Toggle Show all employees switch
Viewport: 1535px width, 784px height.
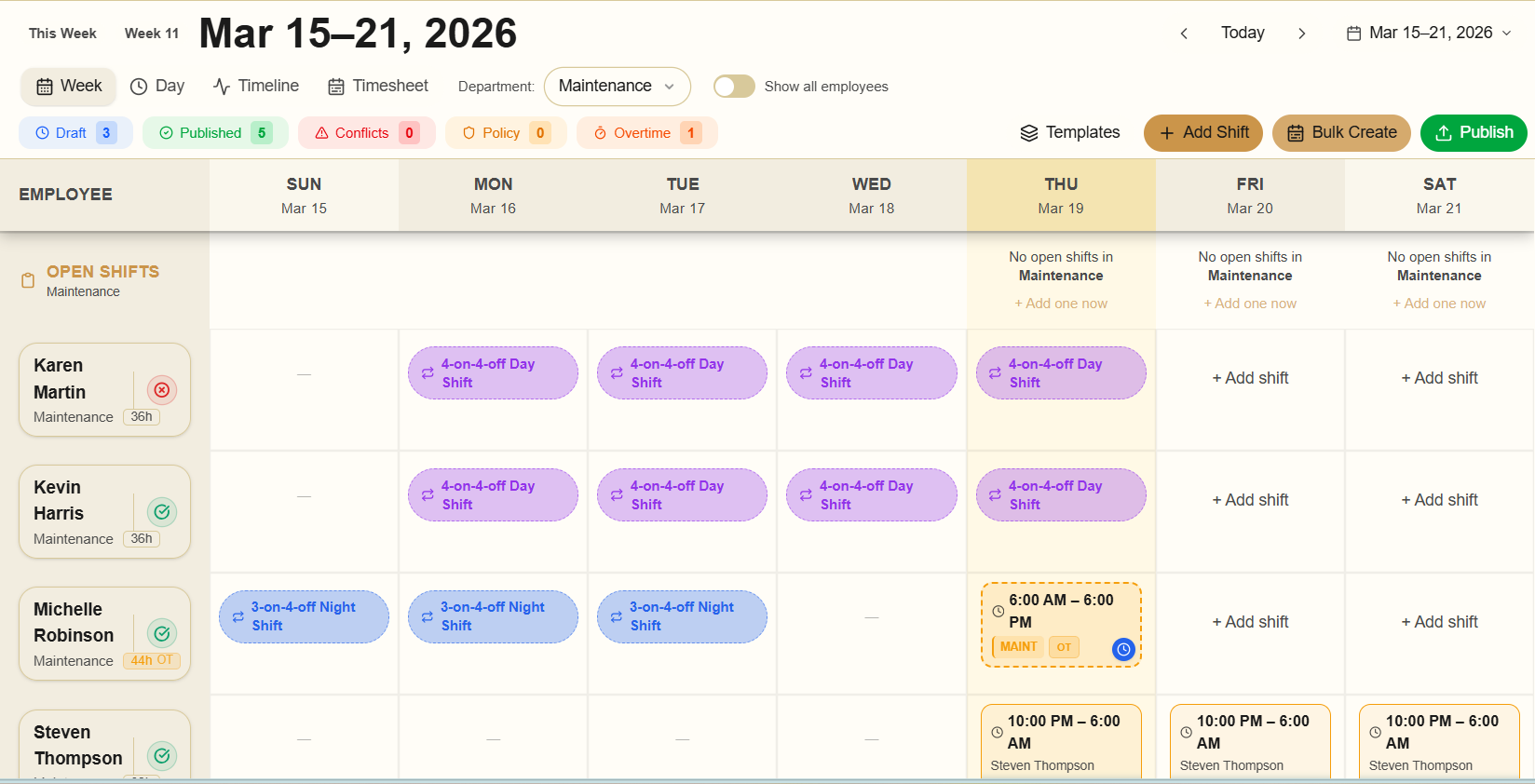pyautogui.click(x=734, y=87)
